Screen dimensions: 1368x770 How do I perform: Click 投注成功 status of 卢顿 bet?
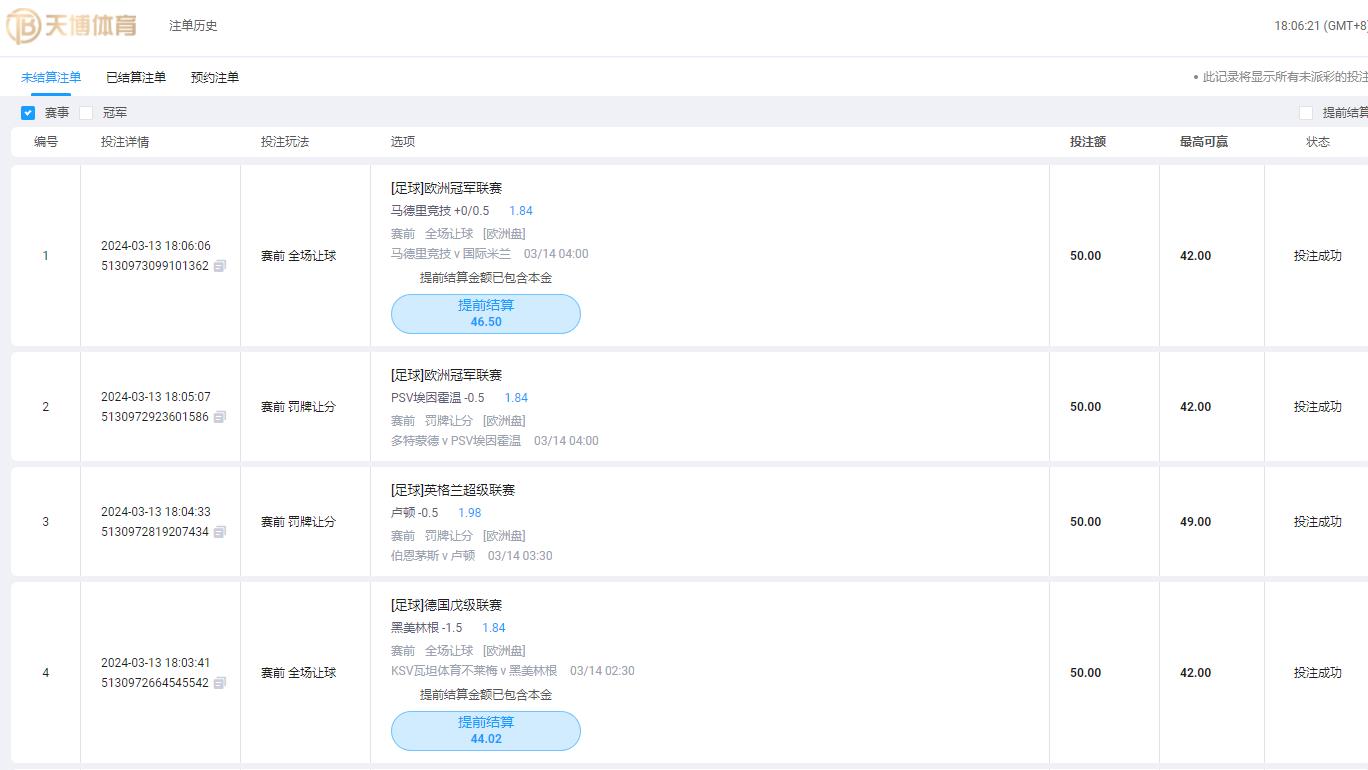[1318, 522]
